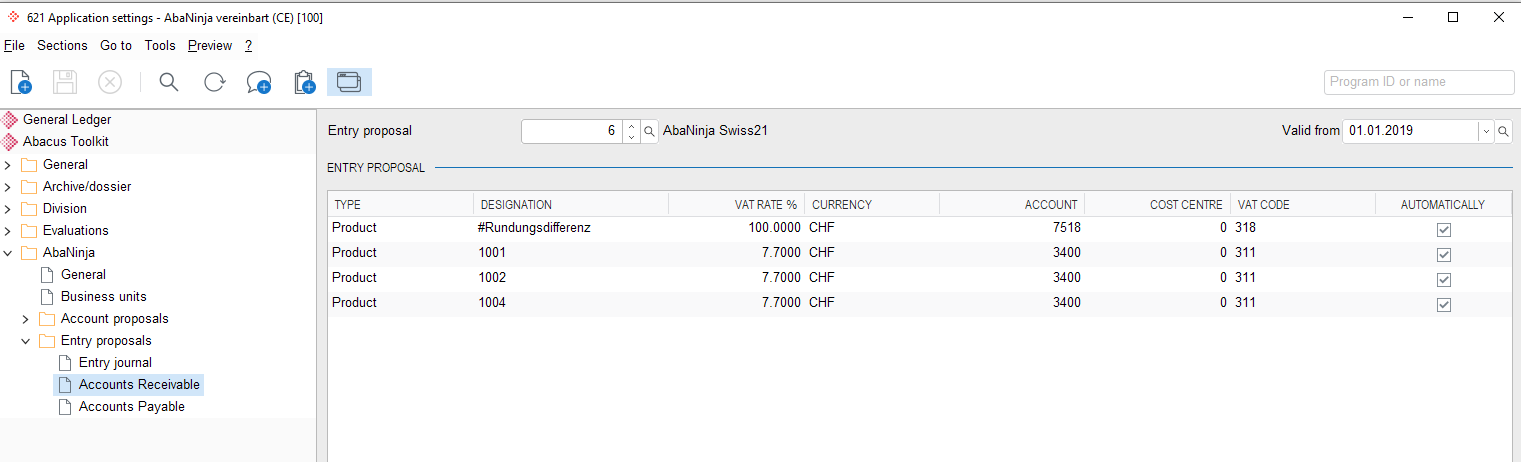Open the Go to menu

(x=116, y=45)
